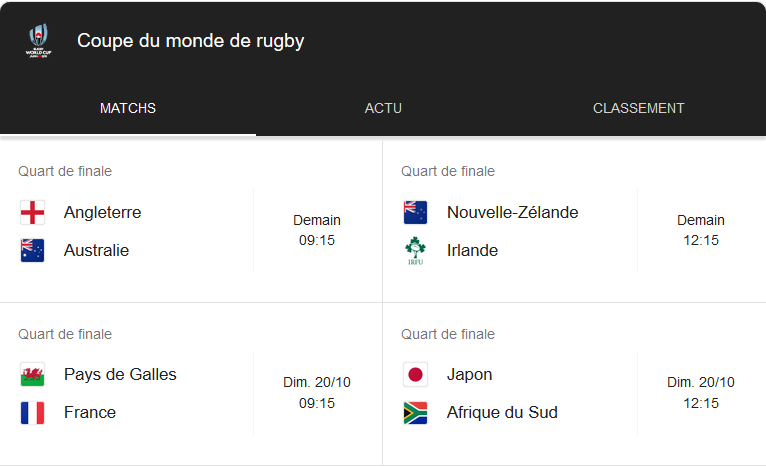The image size is (766, 466).
Task: Open the Demain 12:15 match time
Action: point(700,230)
